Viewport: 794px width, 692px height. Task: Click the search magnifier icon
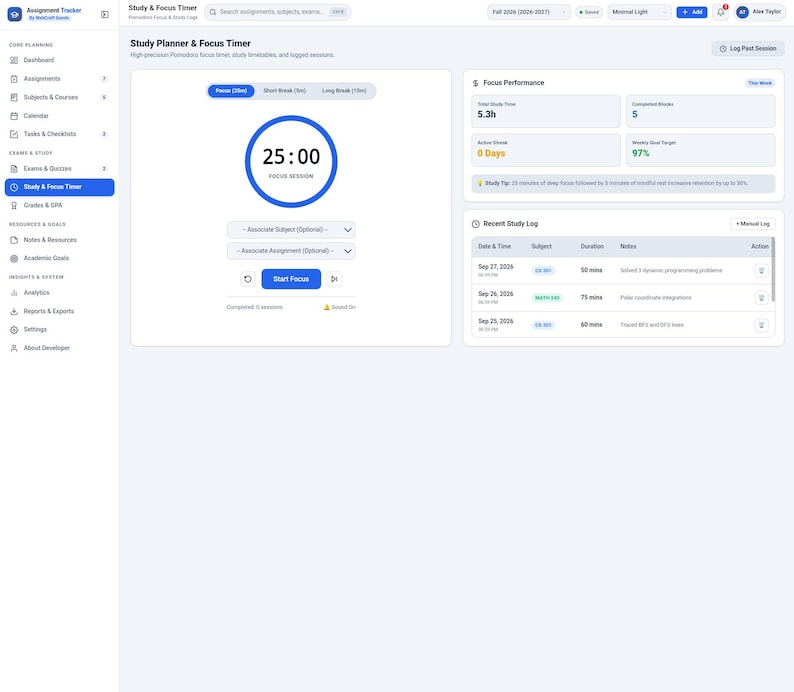point(213,12)
